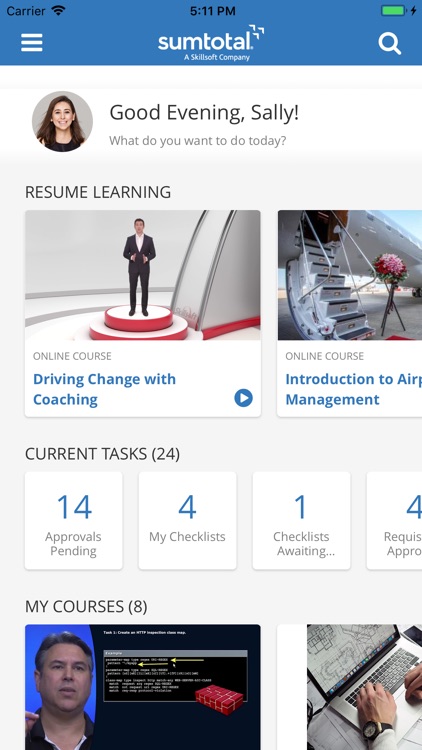Open Sally's profile photo

(62, 121)
